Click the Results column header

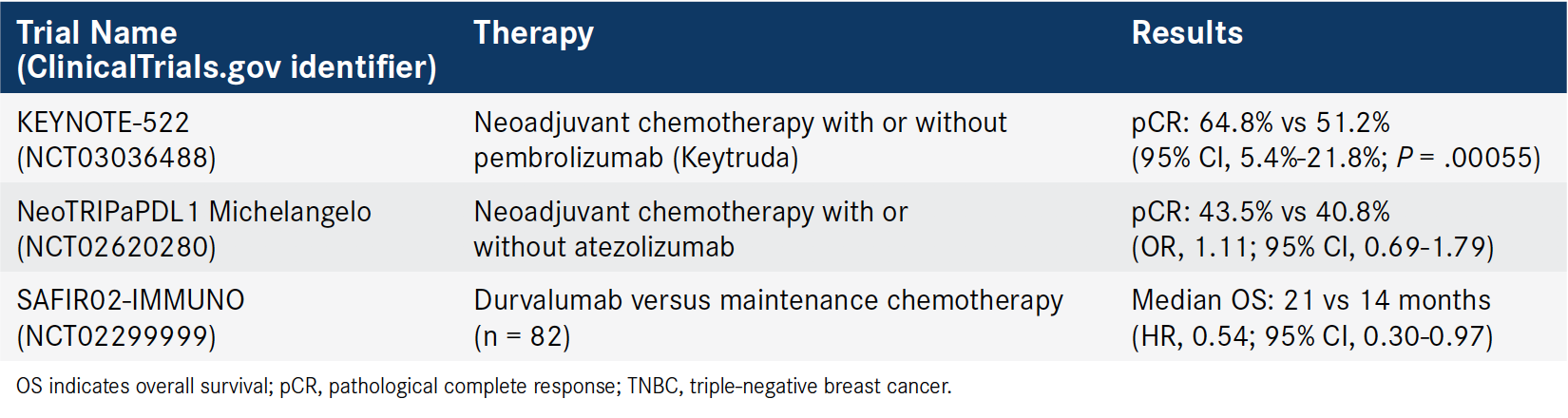click(x=1187, y=33)
